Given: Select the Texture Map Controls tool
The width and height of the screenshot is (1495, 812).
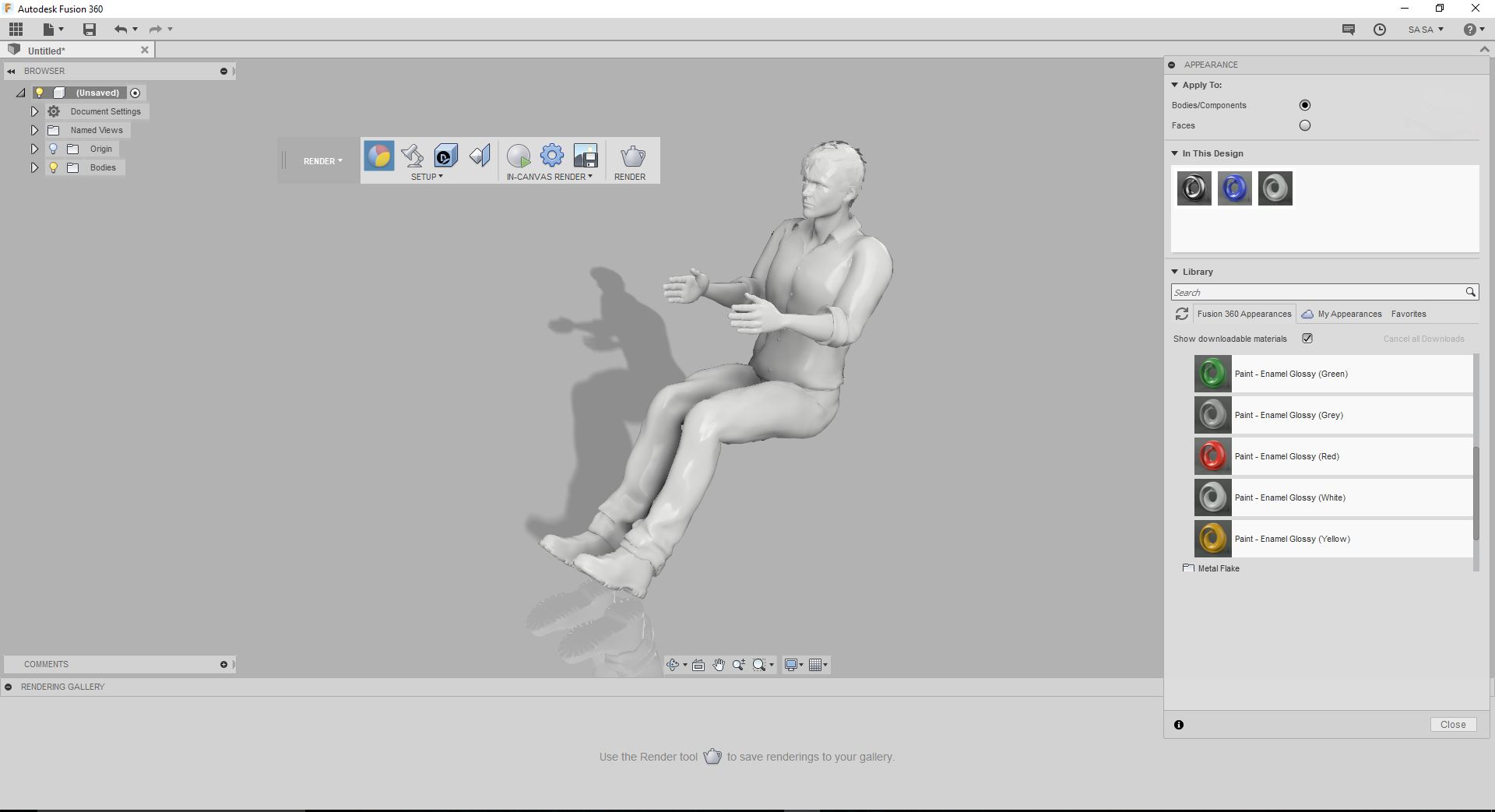Looking at the screenshot, I should click(x=480, y=156).
